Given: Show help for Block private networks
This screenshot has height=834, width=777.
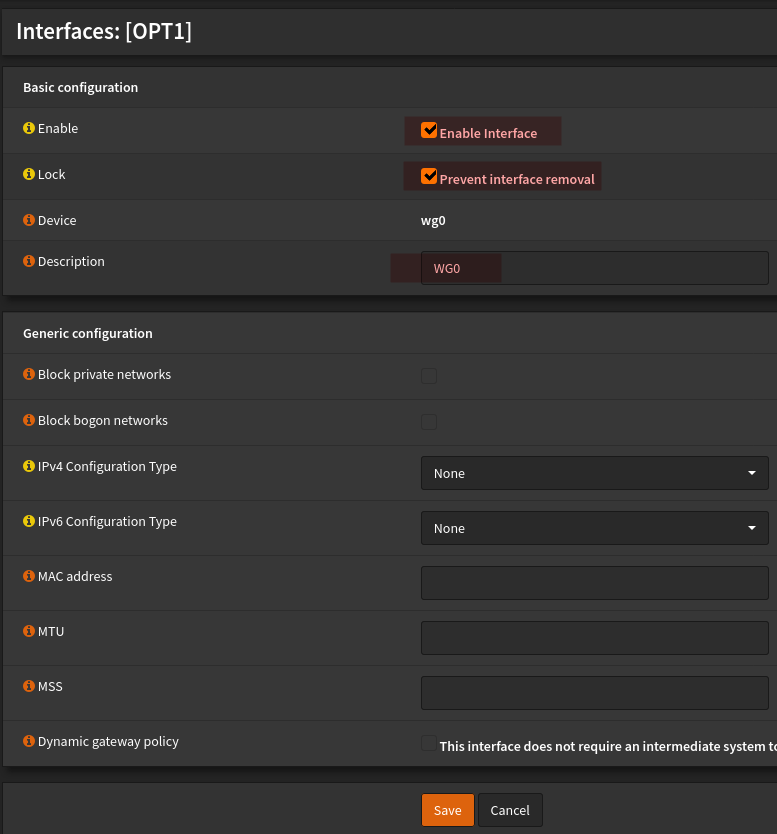Looking at the screenshot, I should (x=29, y=375).
